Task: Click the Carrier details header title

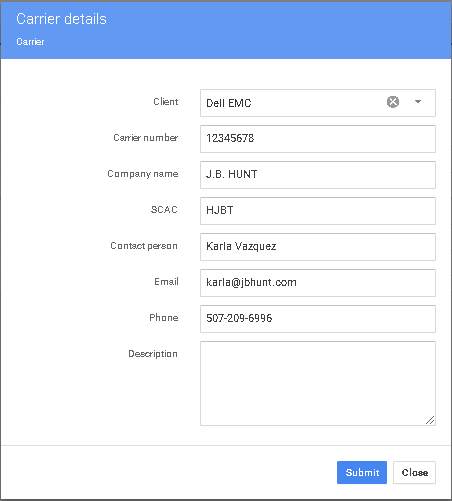Action: click(x=61, y=19)
